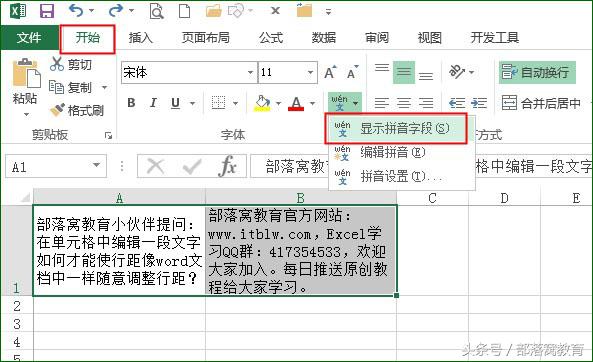
Task: Increase font size with larger A
Action: [330, 72]
